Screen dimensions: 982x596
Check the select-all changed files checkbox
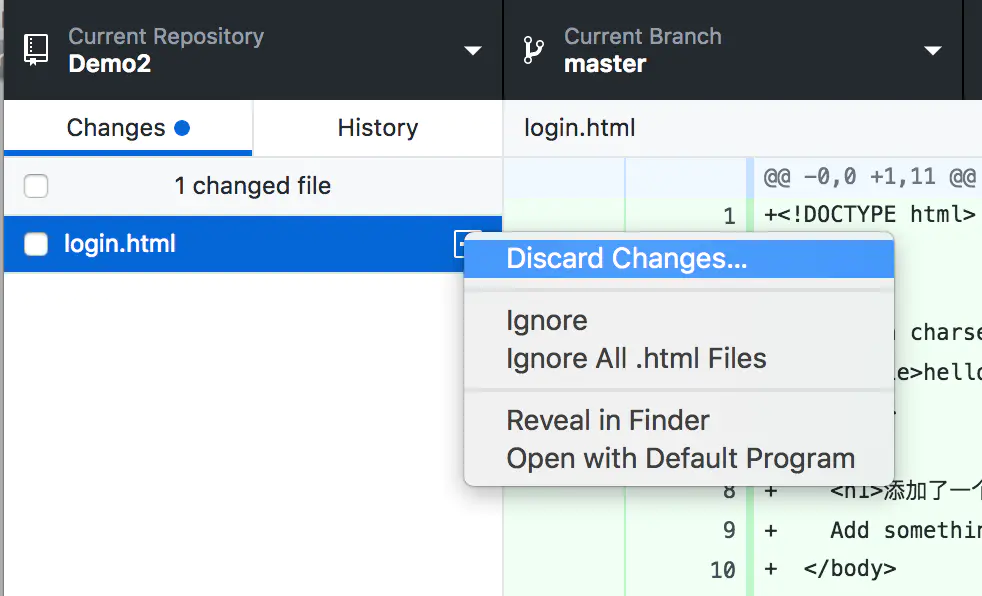(x=36, y=186)
